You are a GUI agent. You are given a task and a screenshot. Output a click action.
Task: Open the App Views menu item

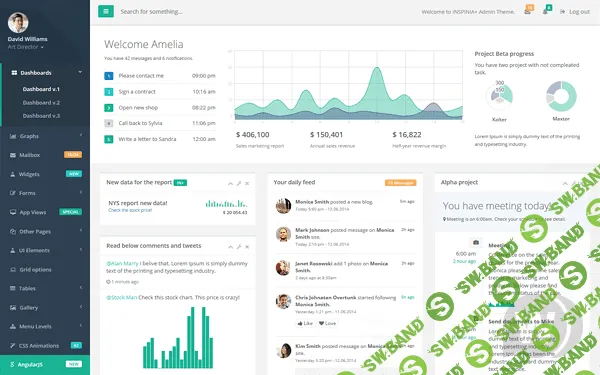click(46, 212)
